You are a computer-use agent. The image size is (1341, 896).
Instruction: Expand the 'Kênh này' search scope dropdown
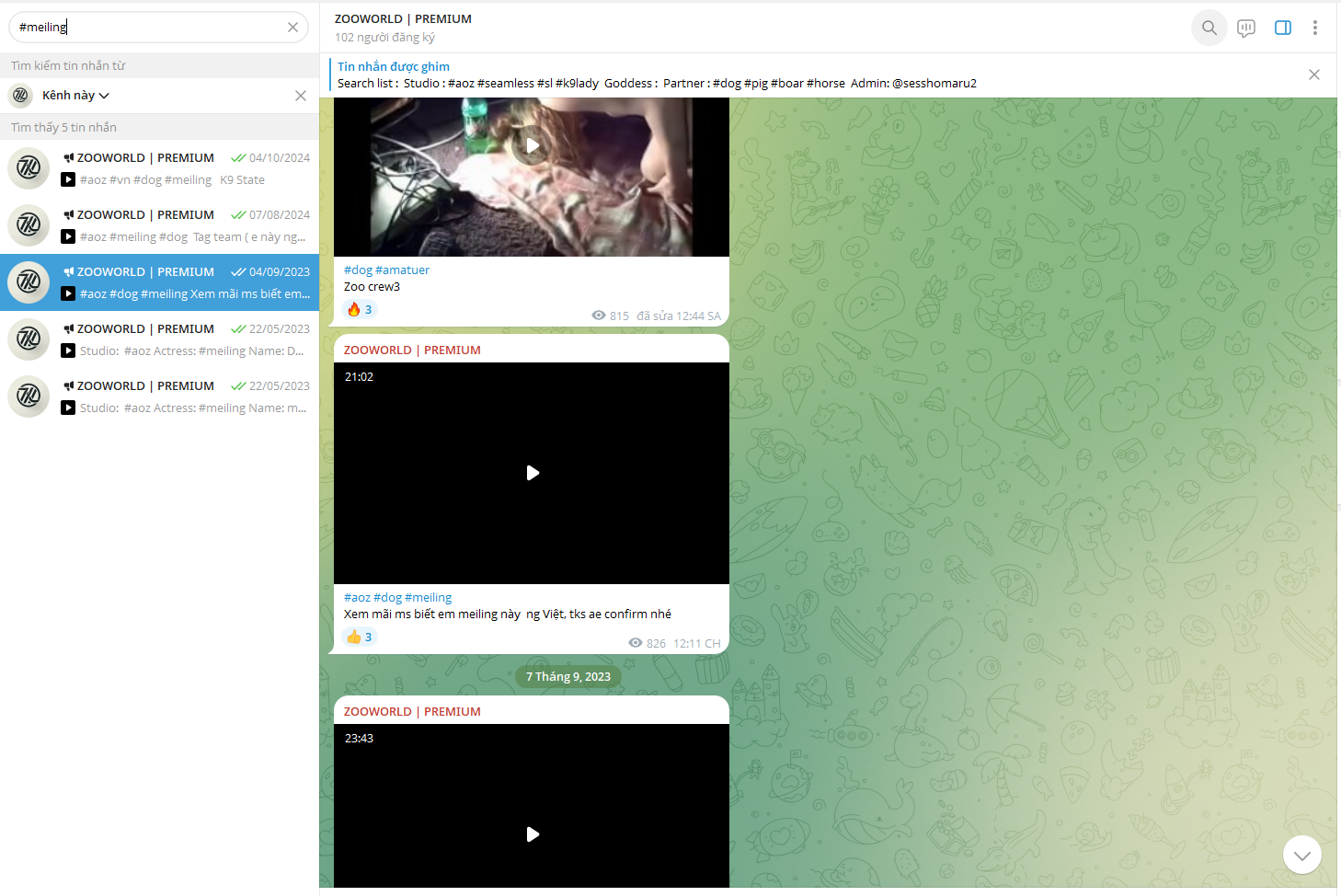(x=76, y=96)
